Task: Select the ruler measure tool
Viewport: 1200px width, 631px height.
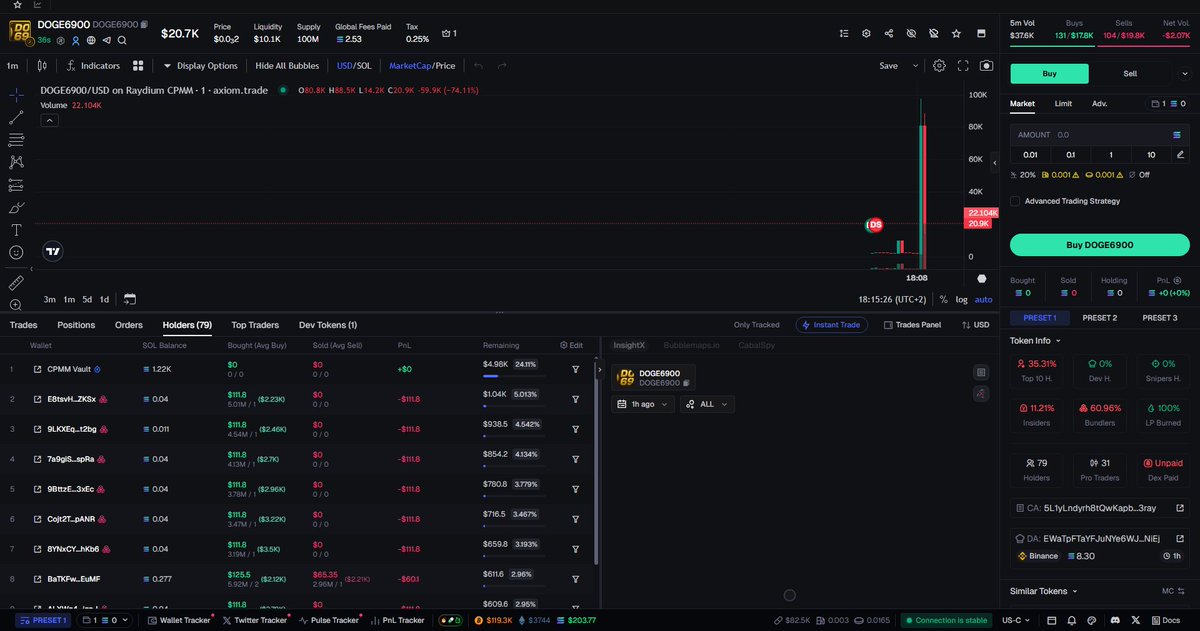Action: coord(16,283)
